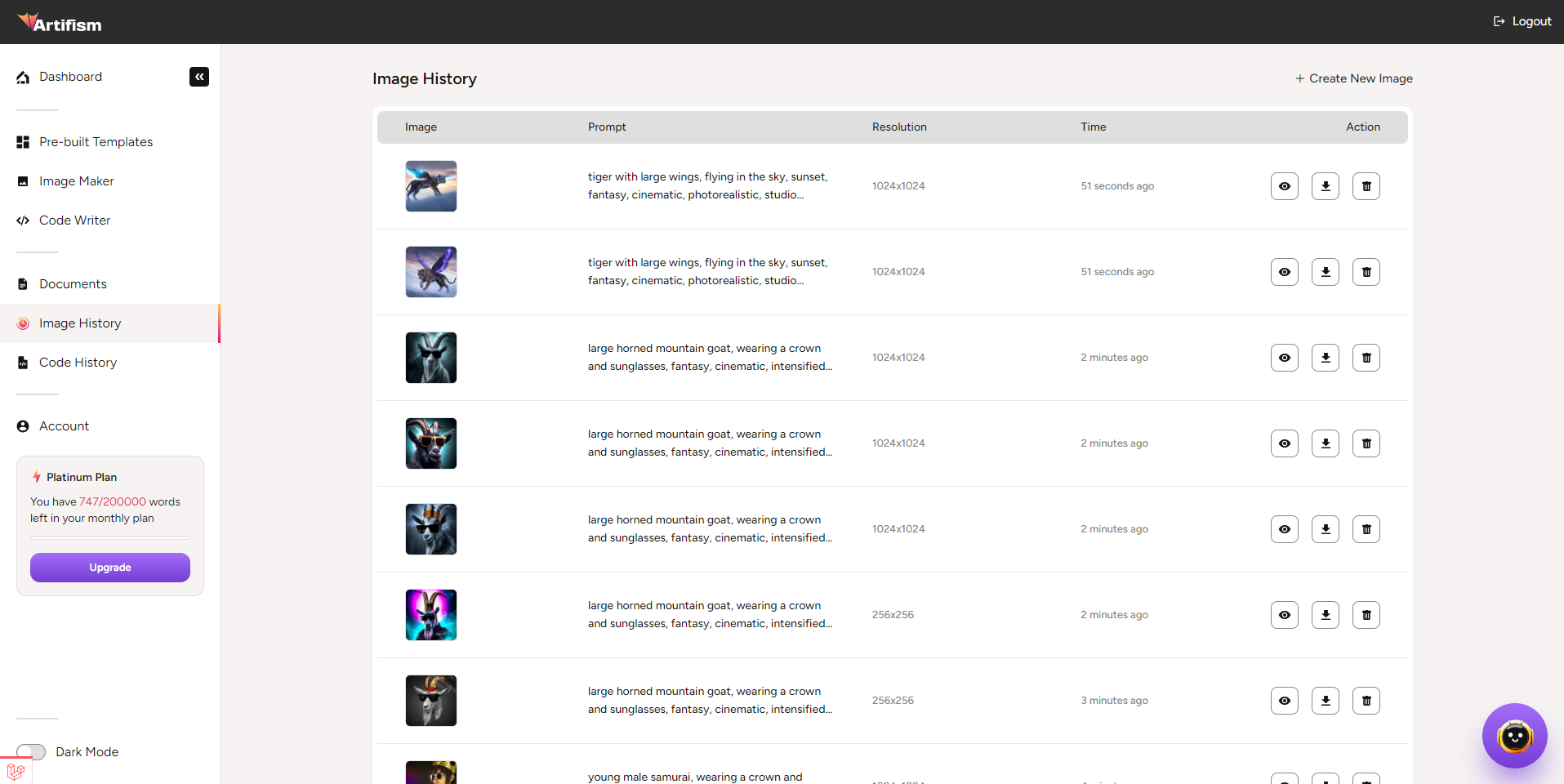Open Image Maker from the sidebar
Viewport: 1564px width, 784px height.
tap(76, 181)
